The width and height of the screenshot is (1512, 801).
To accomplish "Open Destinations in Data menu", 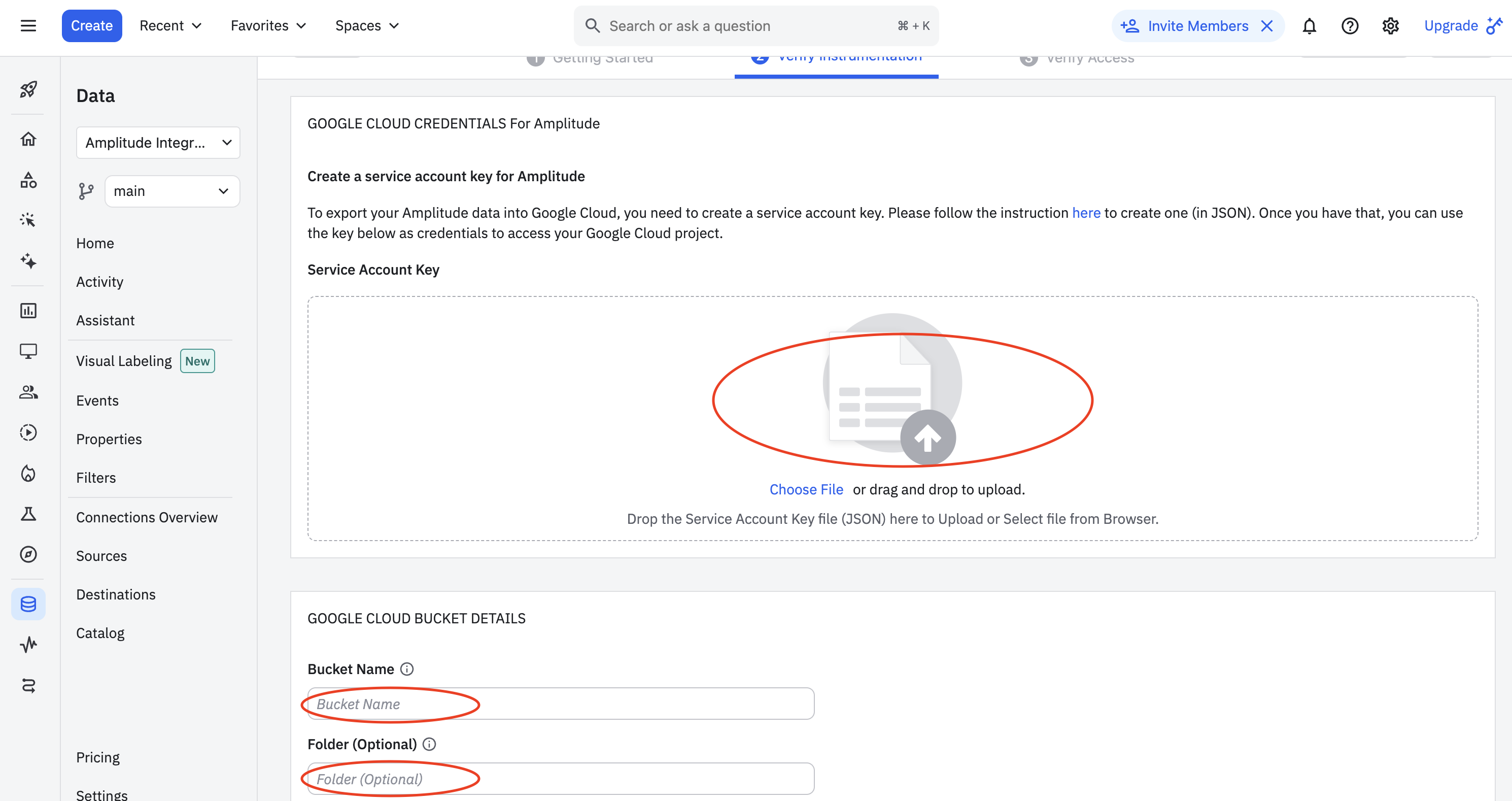I will (116, 594).
